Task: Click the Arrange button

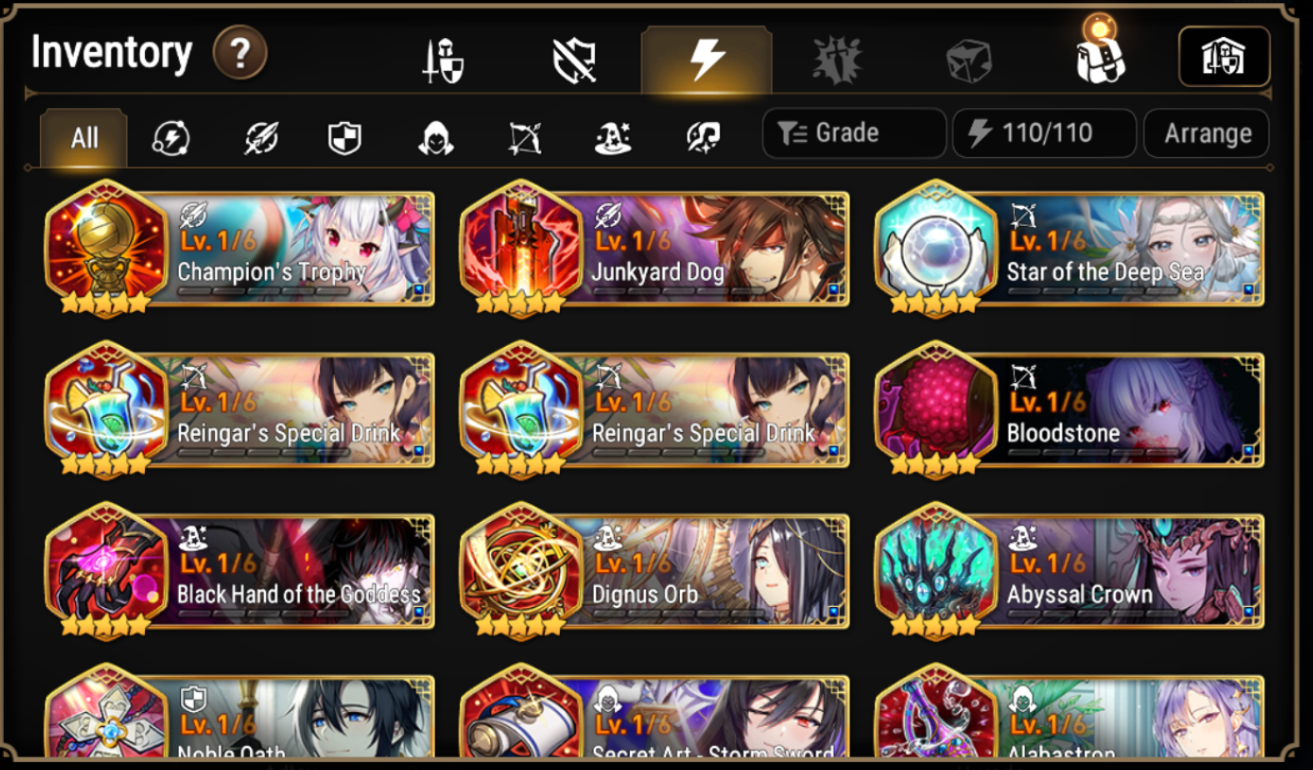Action: tap(1207, 133)
